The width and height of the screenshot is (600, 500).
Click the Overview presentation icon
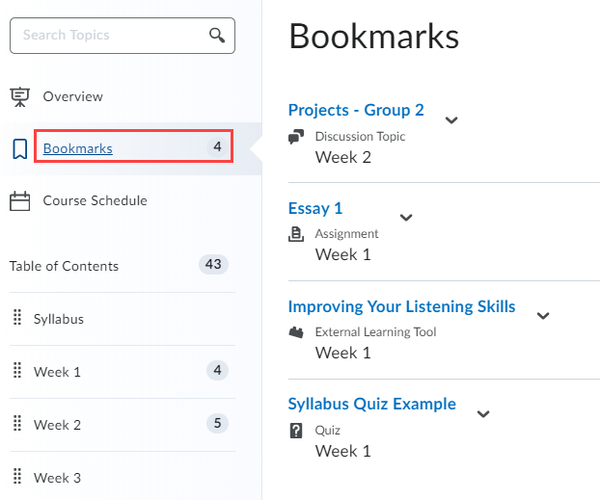pyautogui.click(x=20, y=97)
